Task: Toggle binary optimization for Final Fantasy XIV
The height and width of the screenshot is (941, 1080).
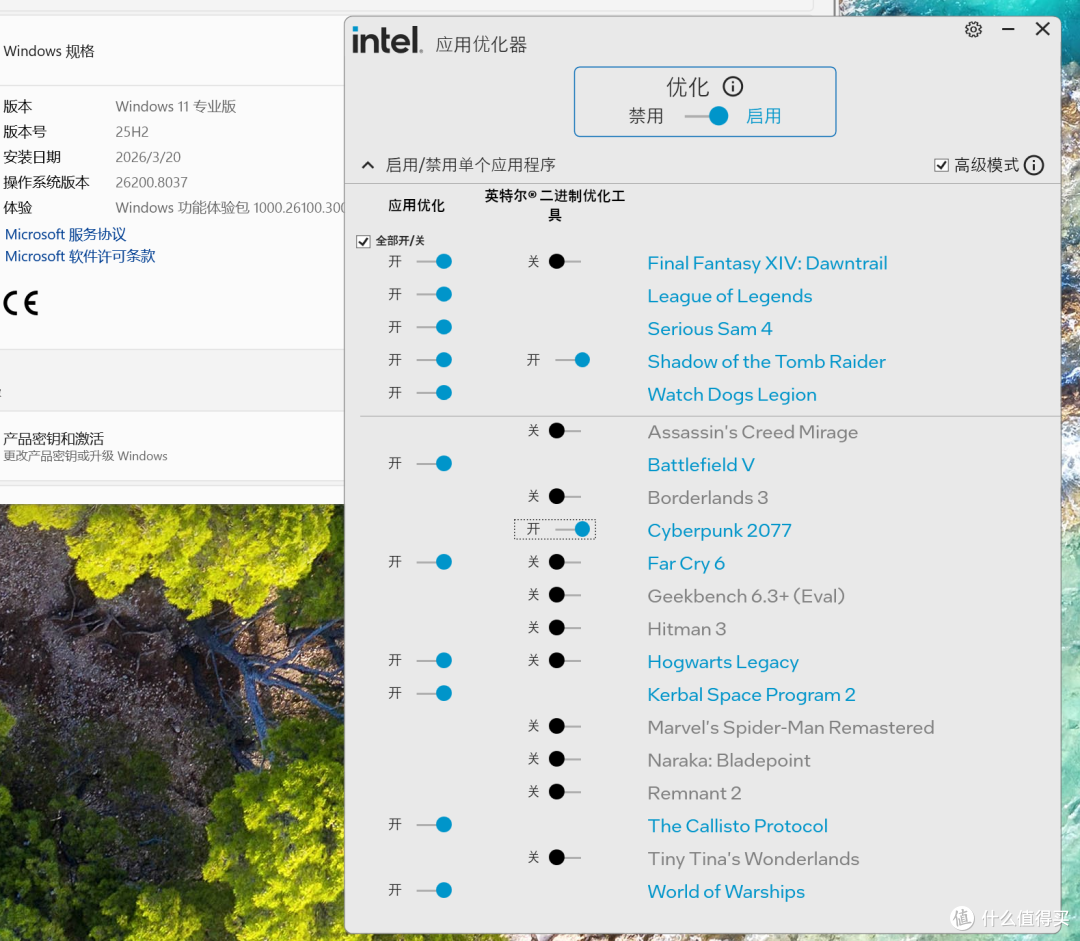Action: [565, 262]
